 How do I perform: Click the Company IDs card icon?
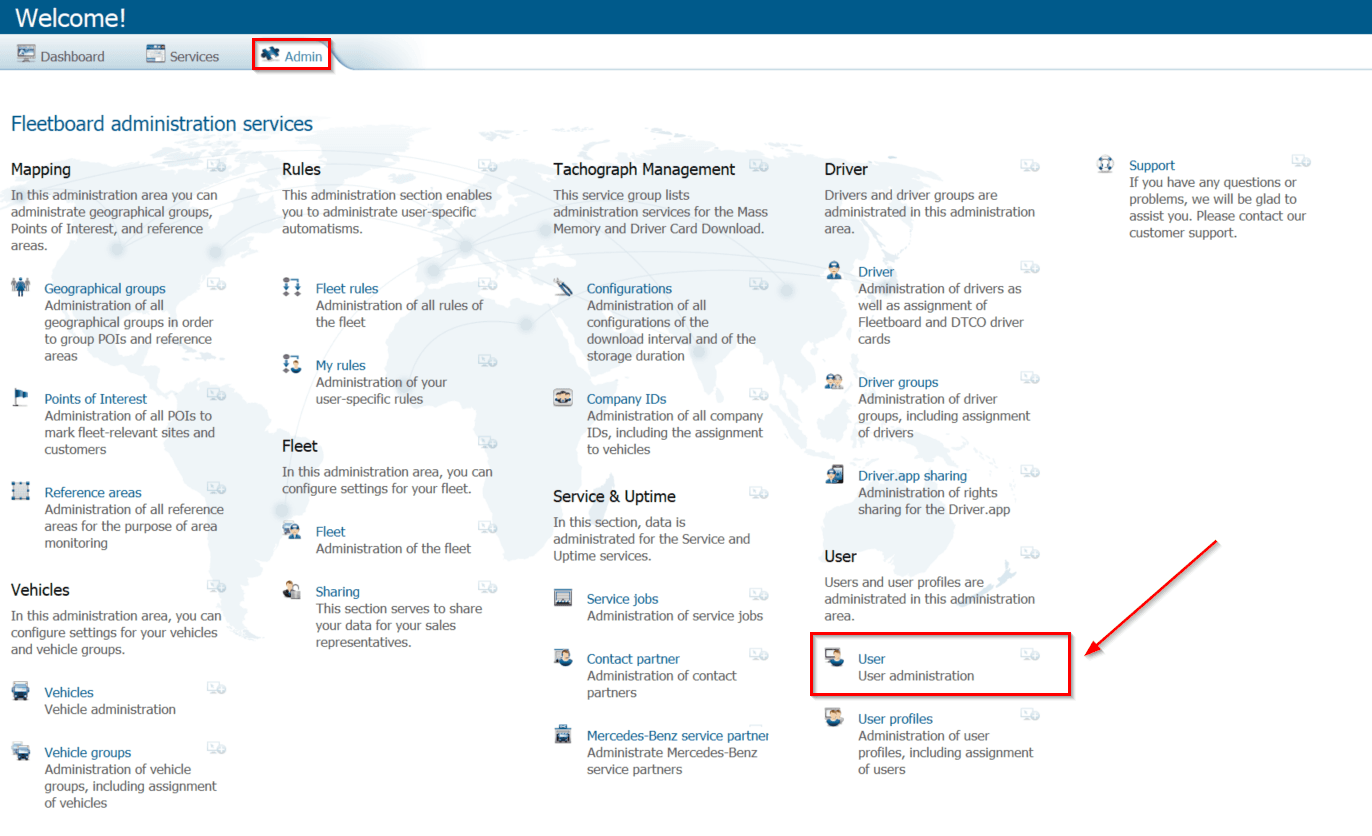[563, 397]
